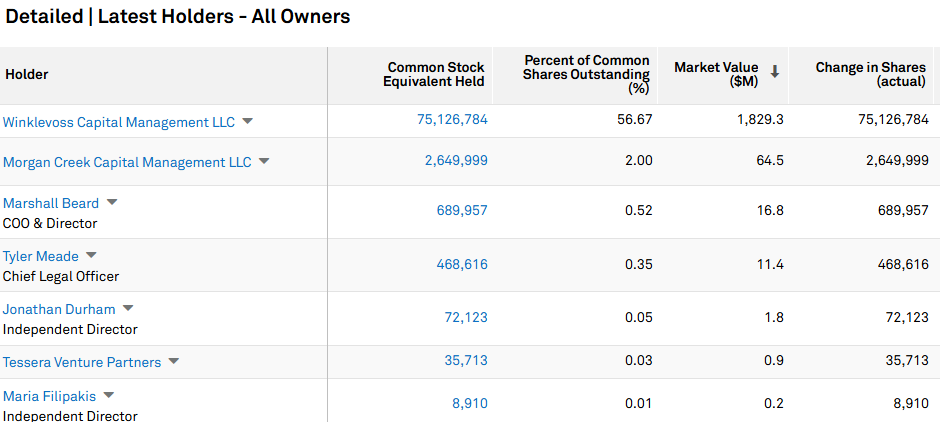This screenshot has height=422, width=940.
Task: Click shares held value 468,616 link
Action: pyautogui.click(x=462, y=264)
